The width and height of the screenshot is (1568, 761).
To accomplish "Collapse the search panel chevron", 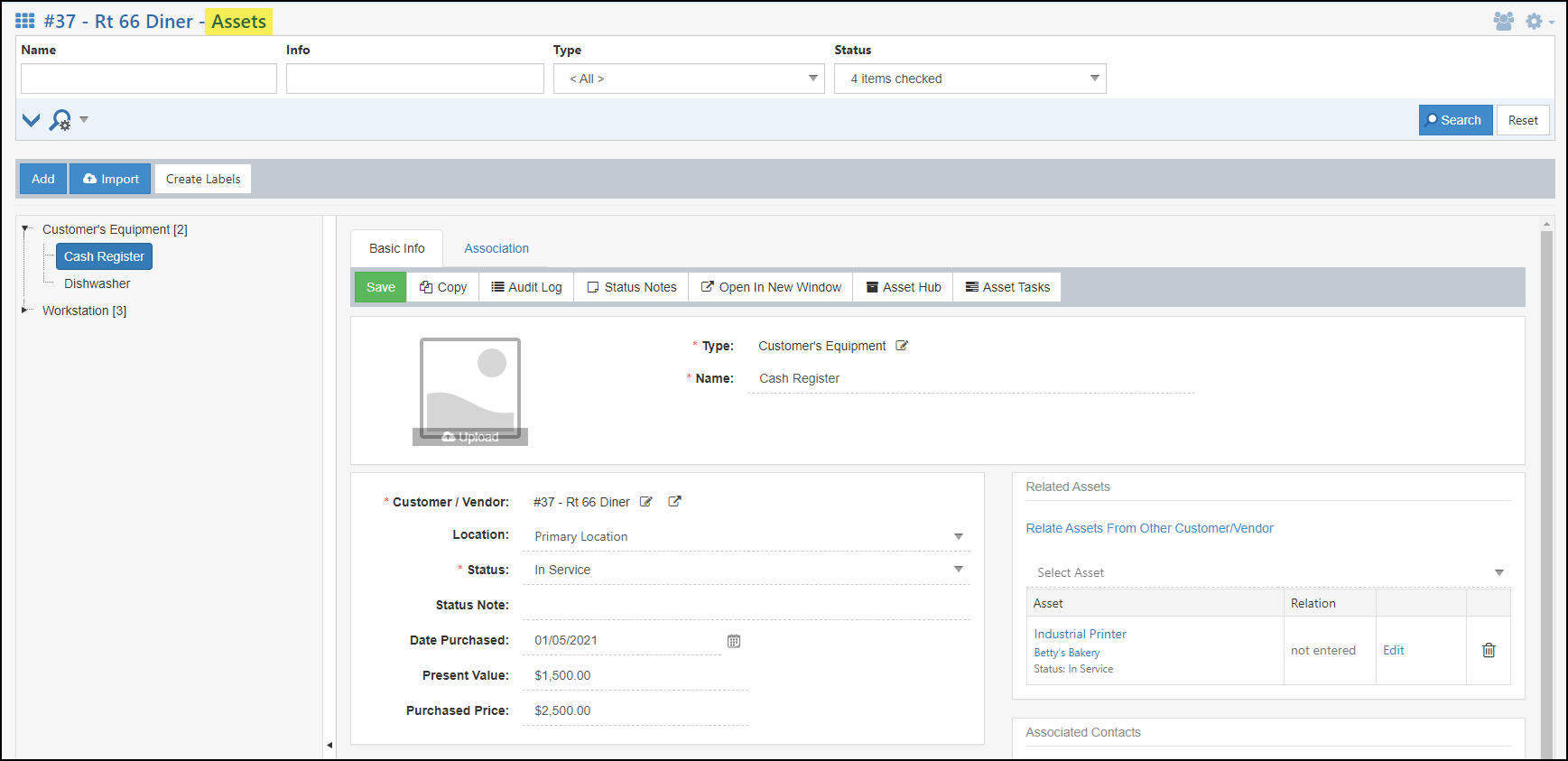I will click(x=31, y=120).
